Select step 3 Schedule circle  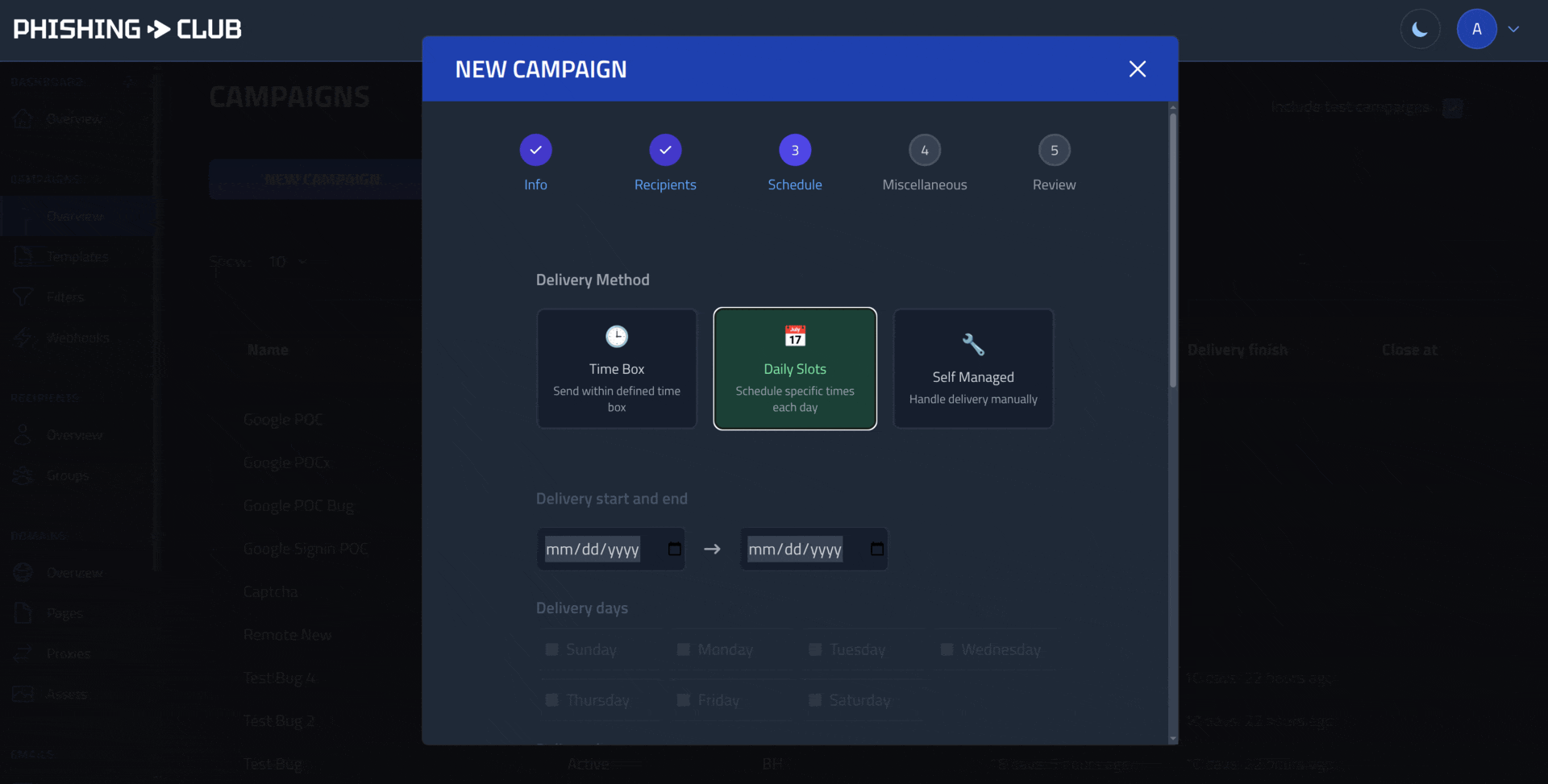(795, 150)
